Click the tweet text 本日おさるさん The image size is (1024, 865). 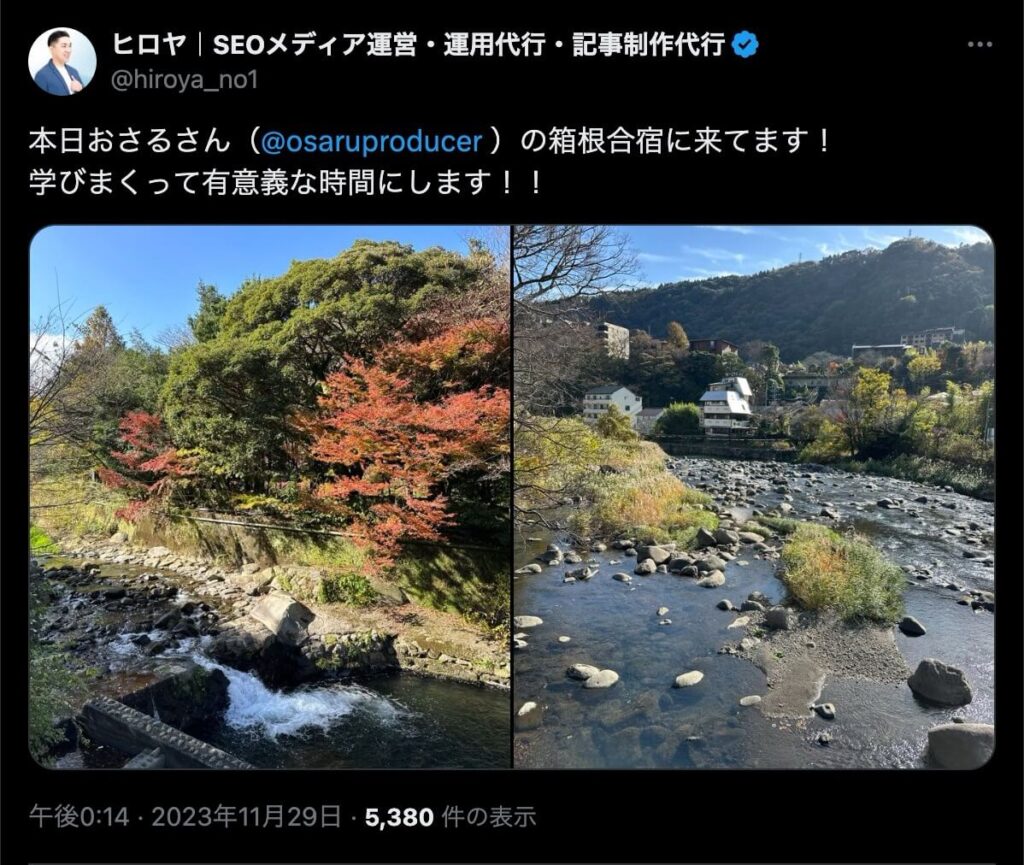click(129, 142)
